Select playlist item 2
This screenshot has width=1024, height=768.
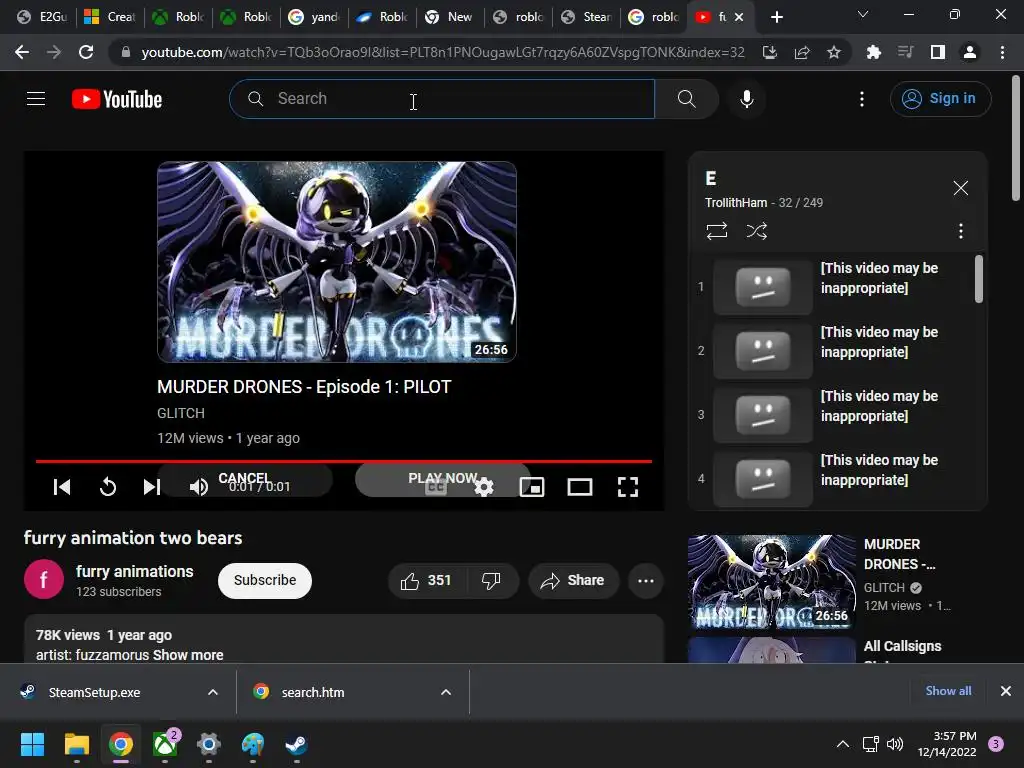click(833, 350)
